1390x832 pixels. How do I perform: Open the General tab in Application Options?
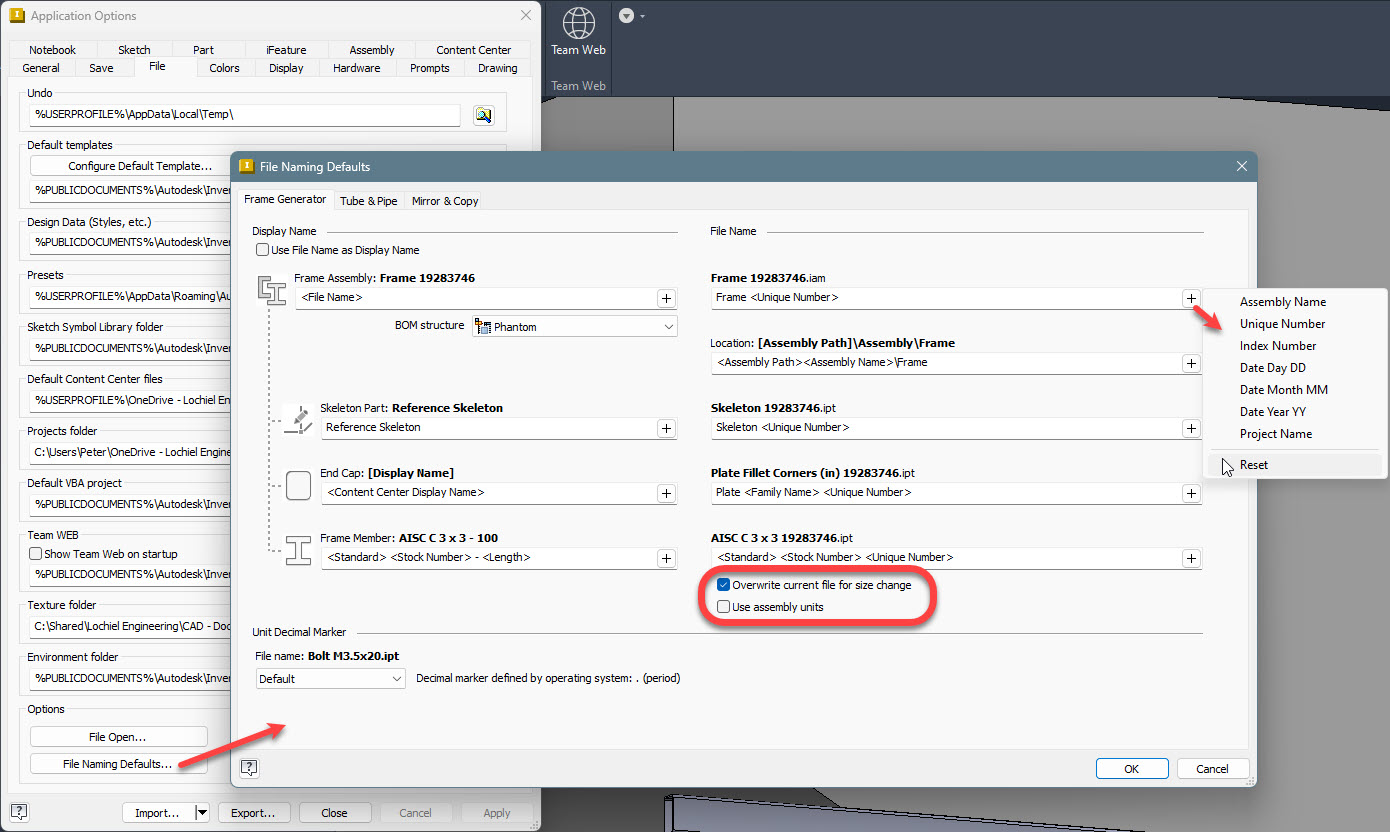point(41,68)
